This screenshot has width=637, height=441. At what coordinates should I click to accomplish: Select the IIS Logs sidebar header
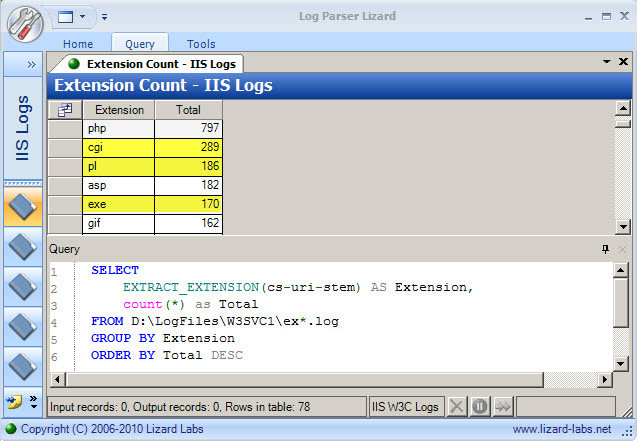click(23, 128)
